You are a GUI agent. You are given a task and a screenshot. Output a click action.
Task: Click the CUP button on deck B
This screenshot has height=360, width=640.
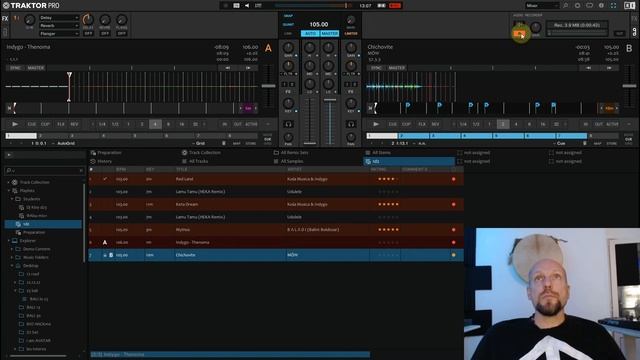point(406,124)
